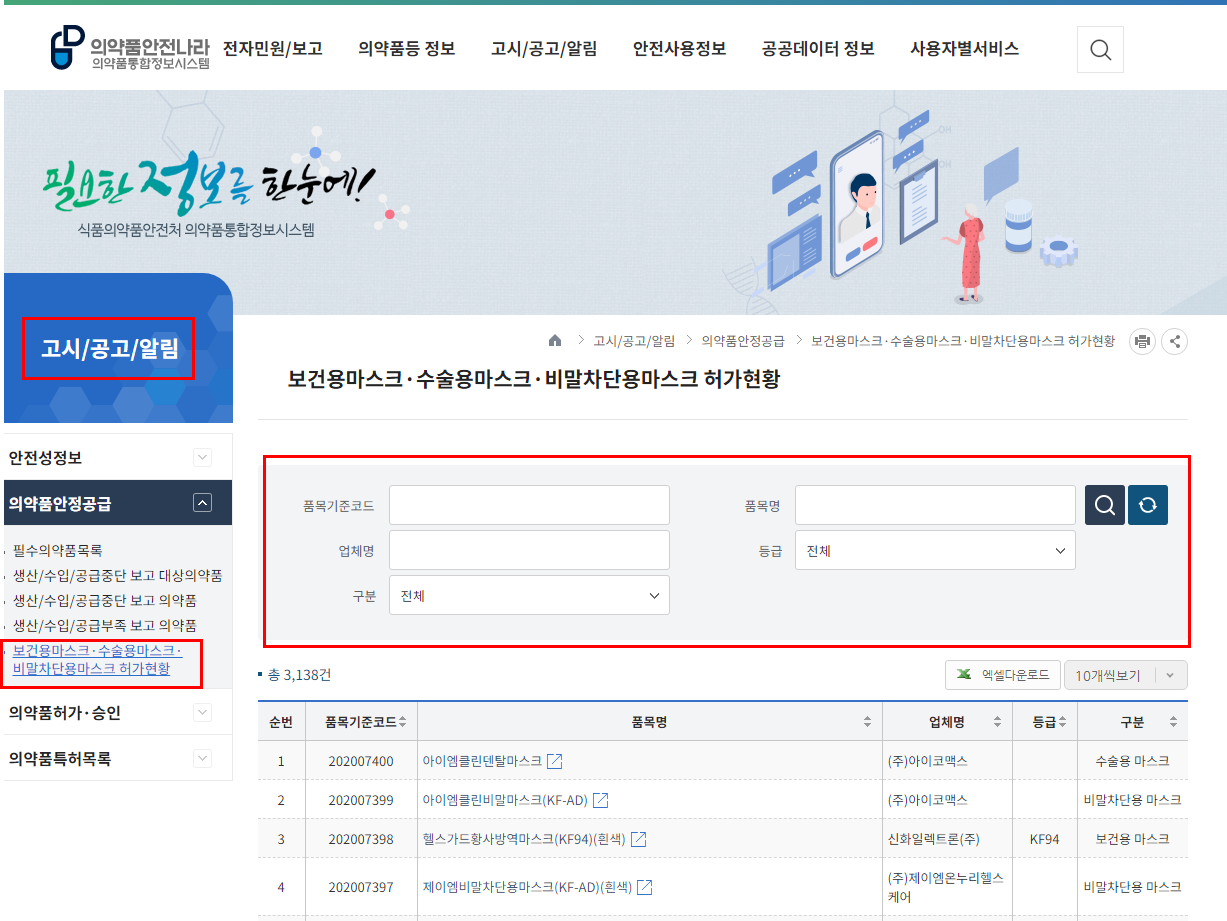Open external link icon for 제이엠비말차단용마스크
Viewport: 1227px width, 921px height.
pyautogui.click(x=645, y=887)
